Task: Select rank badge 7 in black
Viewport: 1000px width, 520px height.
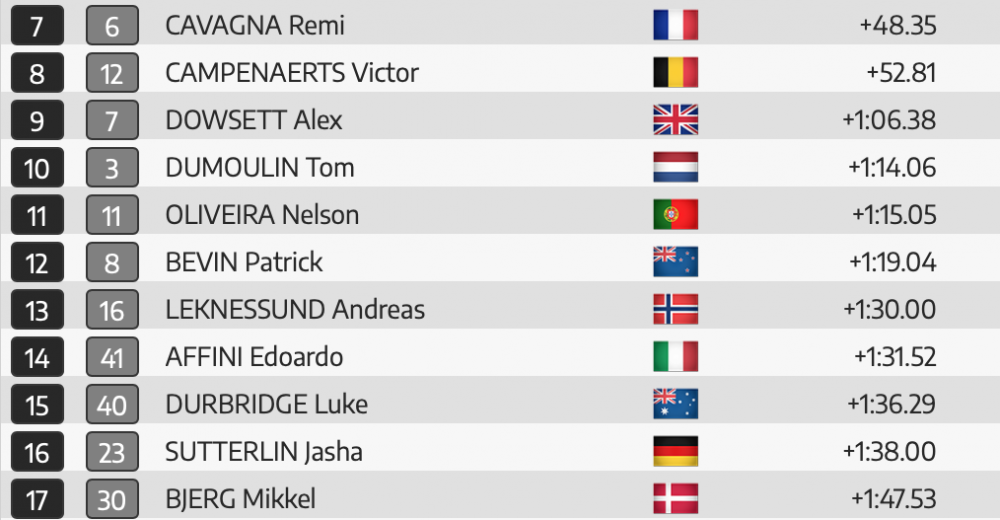Action: coord(37,26)
